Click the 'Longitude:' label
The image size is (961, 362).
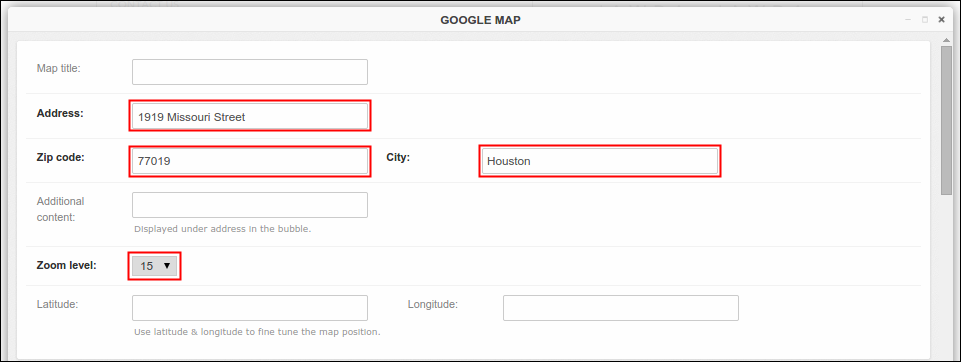(433, 304)
